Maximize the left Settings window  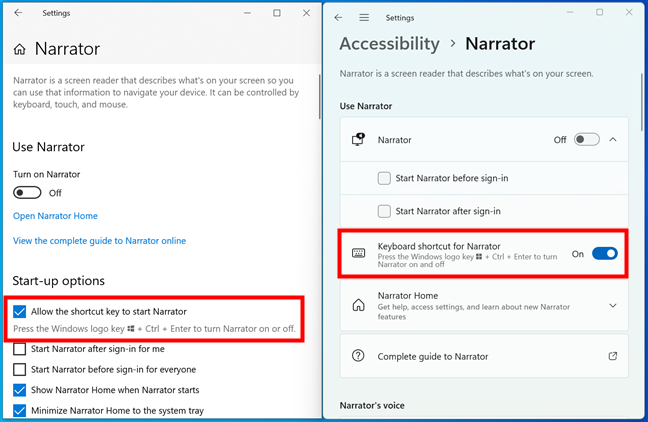coord(277,13)
